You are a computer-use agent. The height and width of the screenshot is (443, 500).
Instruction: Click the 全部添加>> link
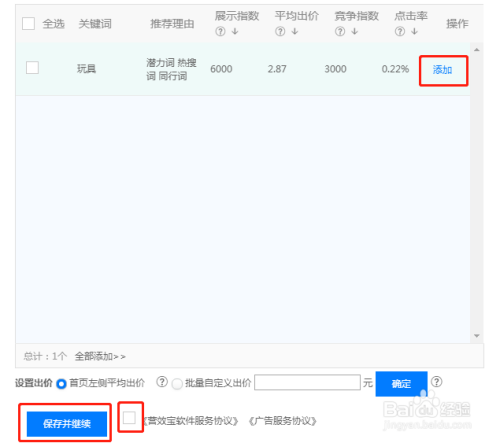(100, 356)
